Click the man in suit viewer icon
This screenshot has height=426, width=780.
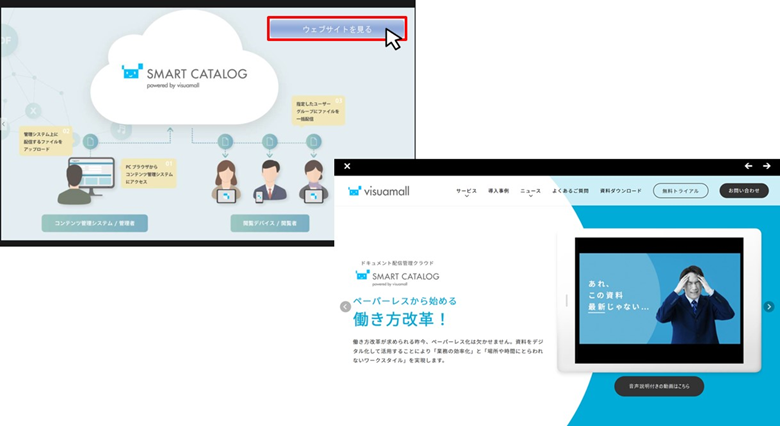click(270, 182)
